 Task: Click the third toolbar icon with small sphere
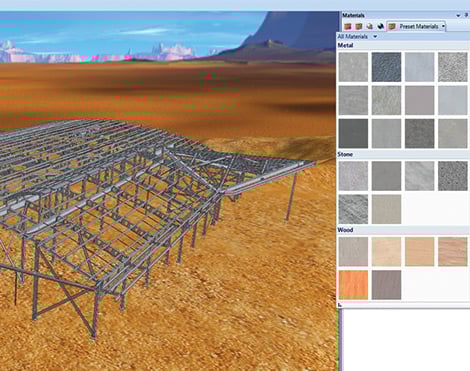coord(370,26)
